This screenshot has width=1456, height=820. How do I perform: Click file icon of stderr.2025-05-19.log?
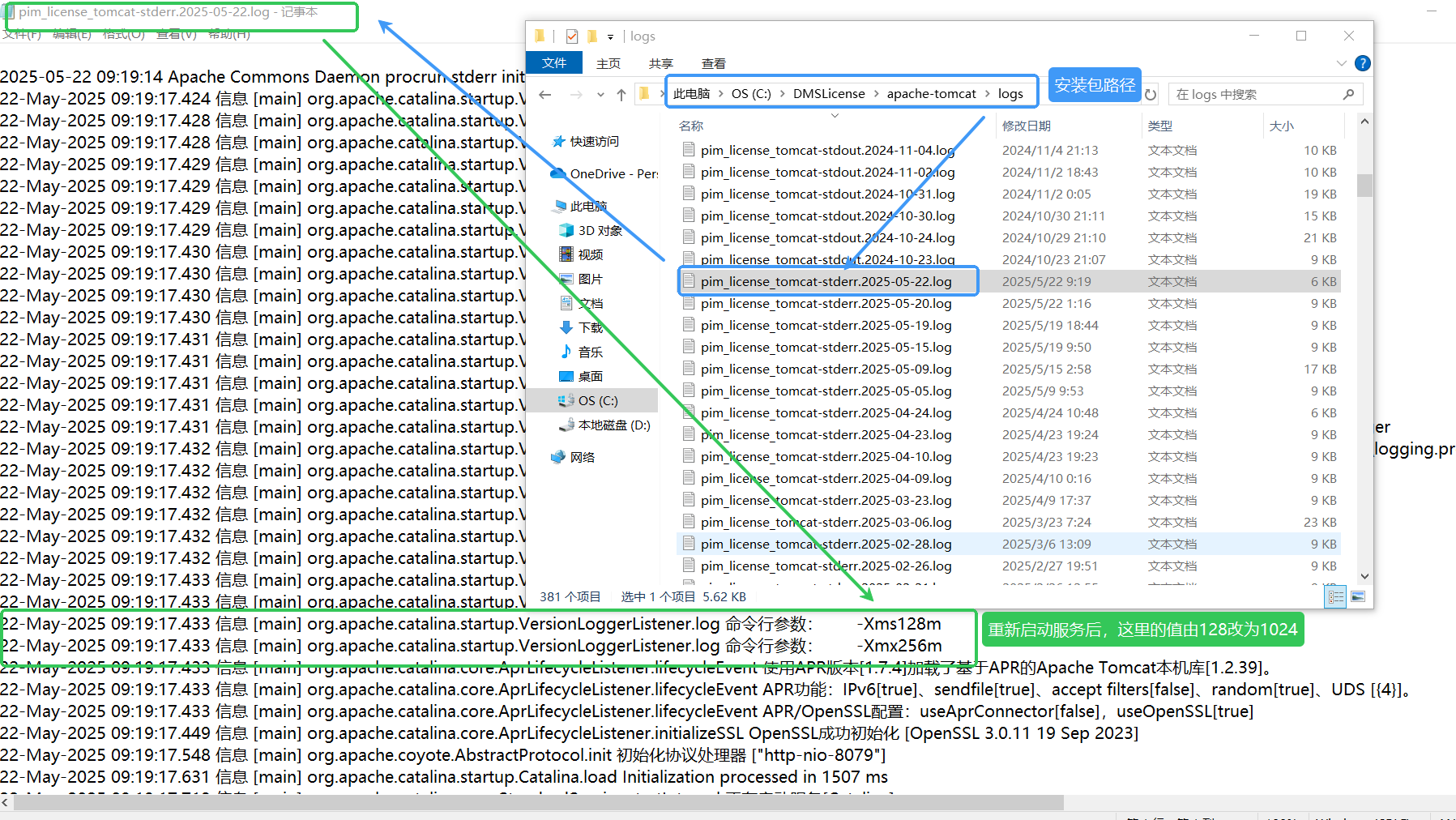click(689, 324)
